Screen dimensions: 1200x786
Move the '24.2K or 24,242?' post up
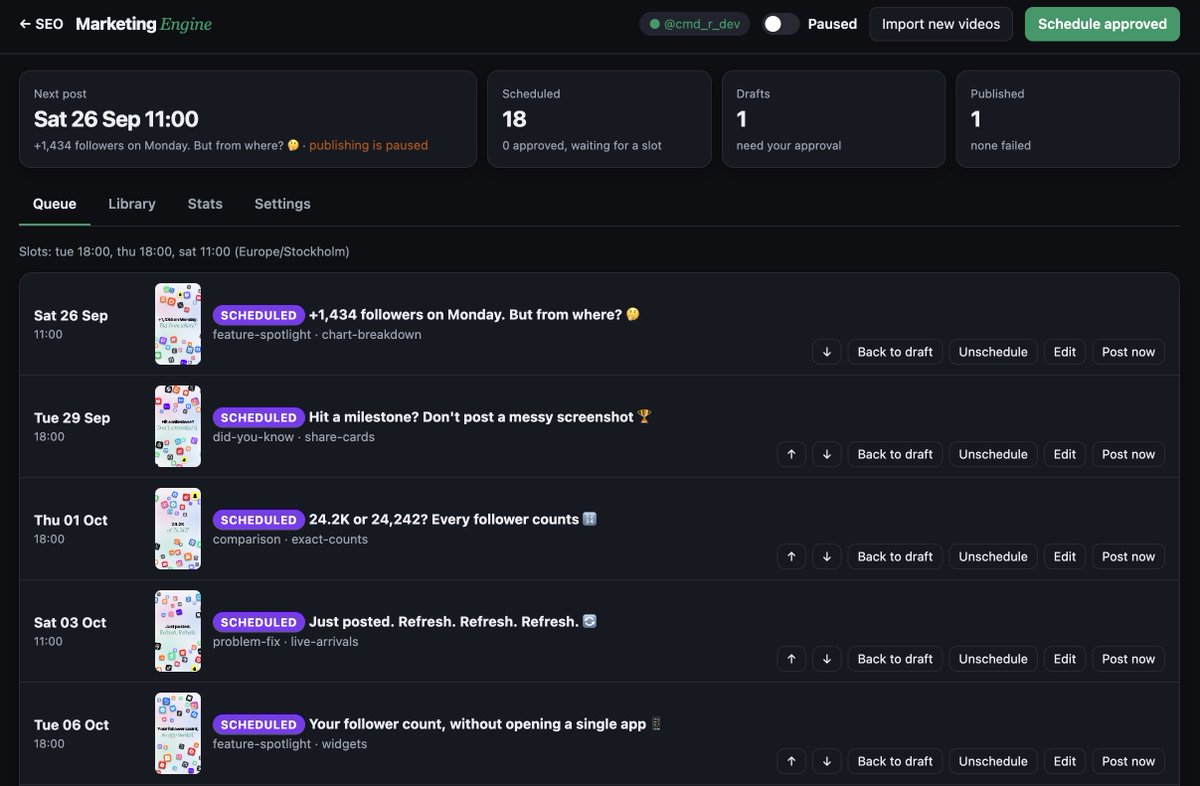click(791, 556)
